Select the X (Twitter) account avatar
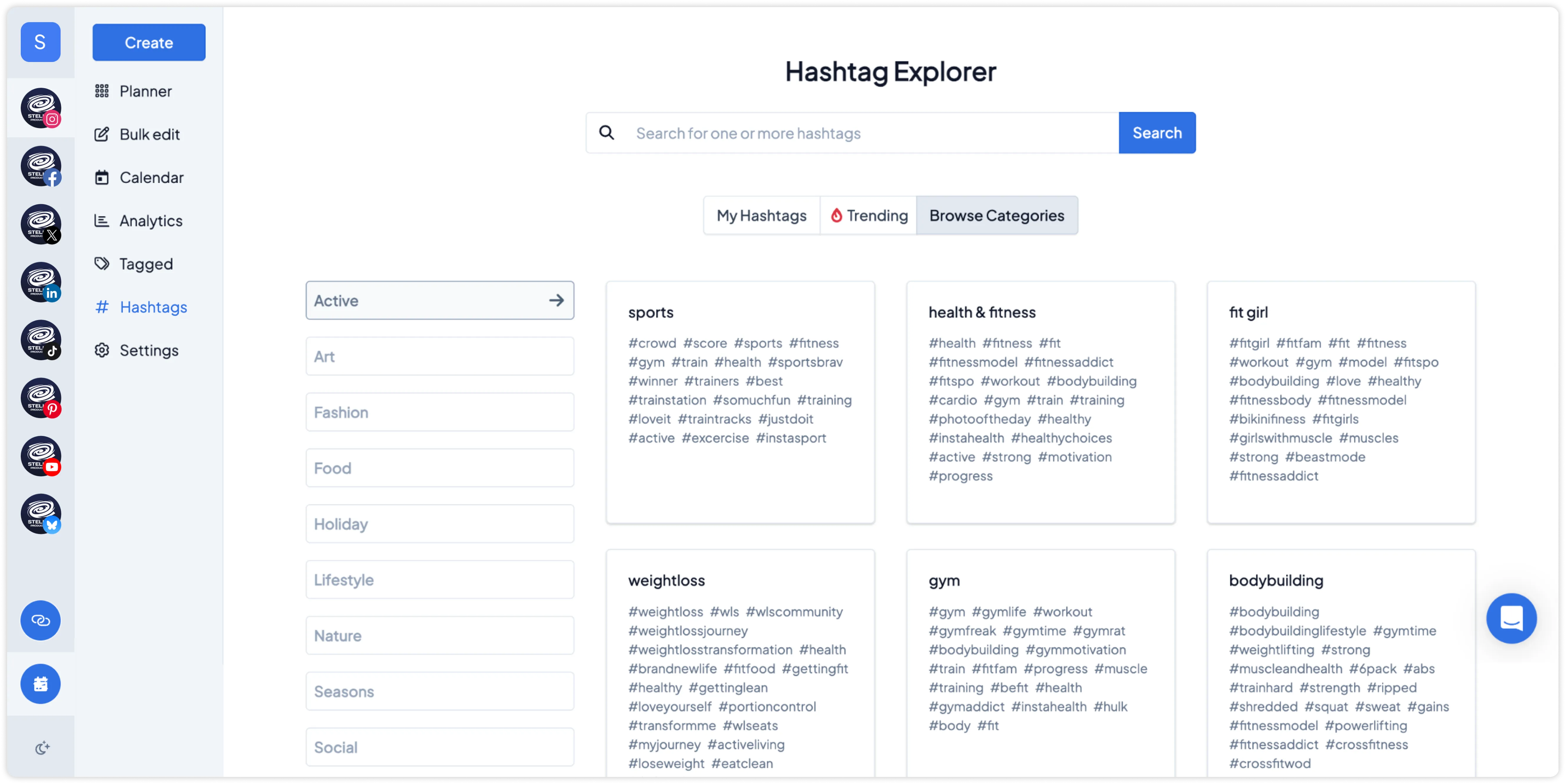 41,224
